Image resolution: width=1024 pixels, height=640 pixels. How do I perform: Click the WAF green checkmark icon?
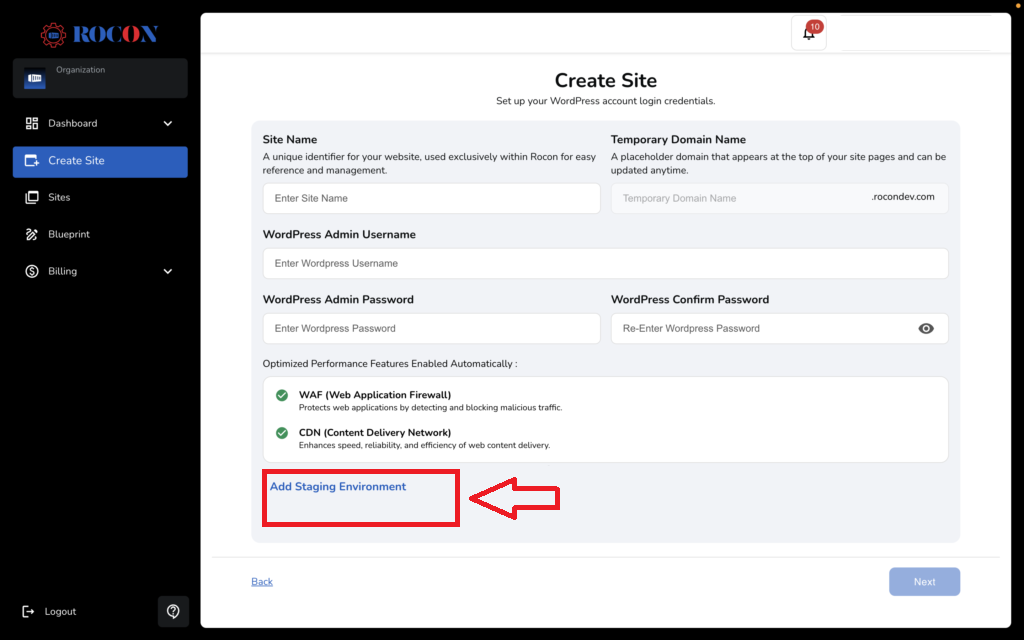pos(281,395)
